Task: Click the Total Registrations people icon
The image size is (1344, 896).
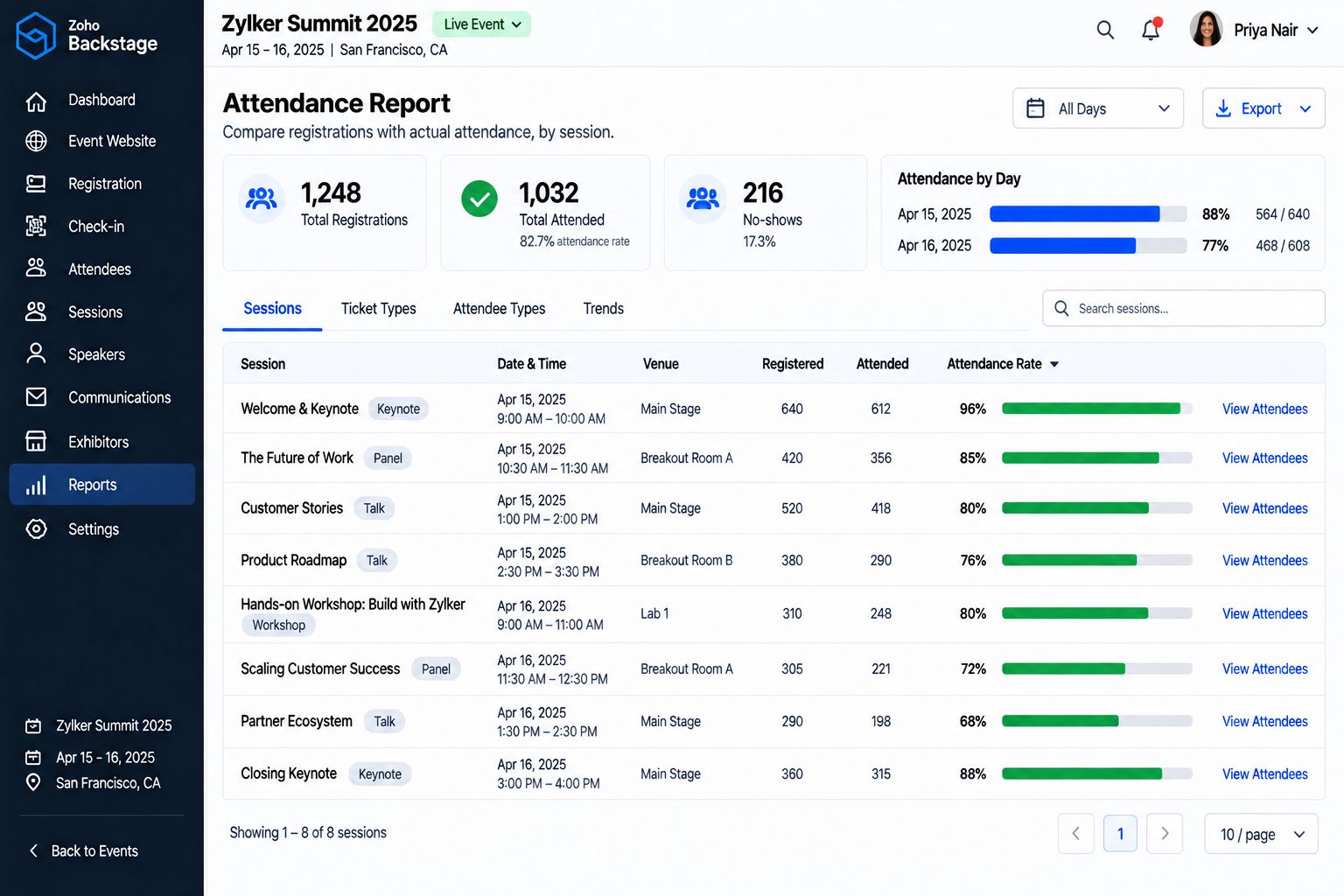Action: [261, 199]
